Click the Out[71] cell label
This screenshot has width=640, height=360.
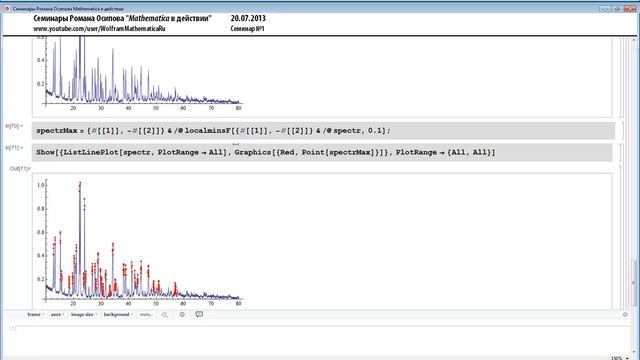pos(20,169)
